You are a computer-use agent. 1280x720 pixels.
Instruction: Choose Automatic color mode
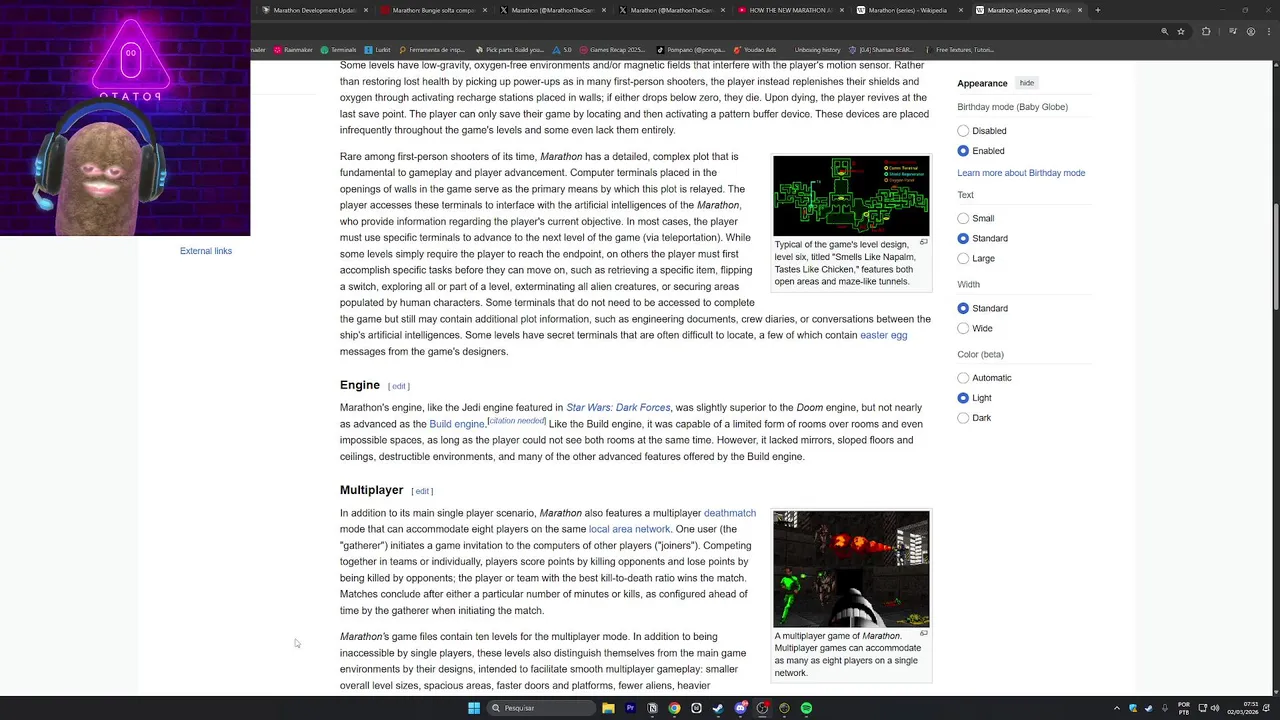point(963,378)
